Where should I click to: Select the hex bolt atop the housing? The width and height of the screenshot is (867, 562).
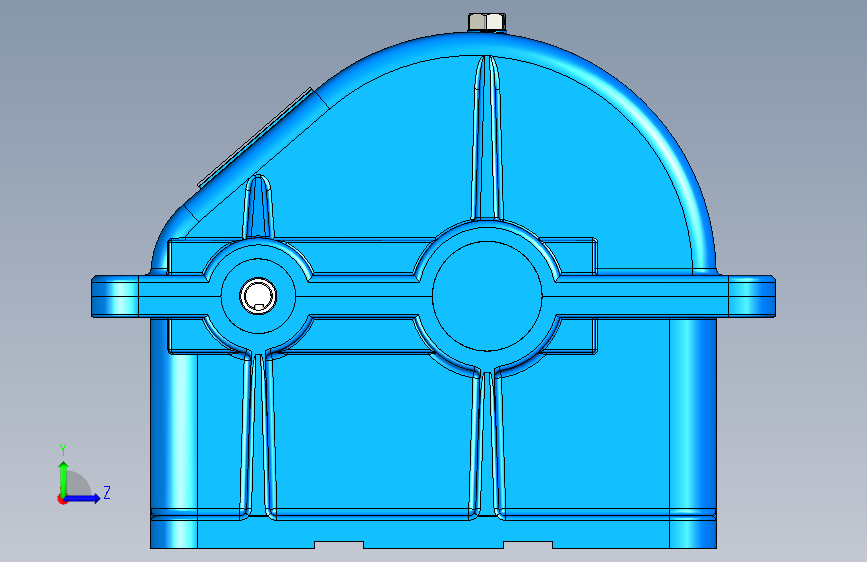tap(487, 22)
